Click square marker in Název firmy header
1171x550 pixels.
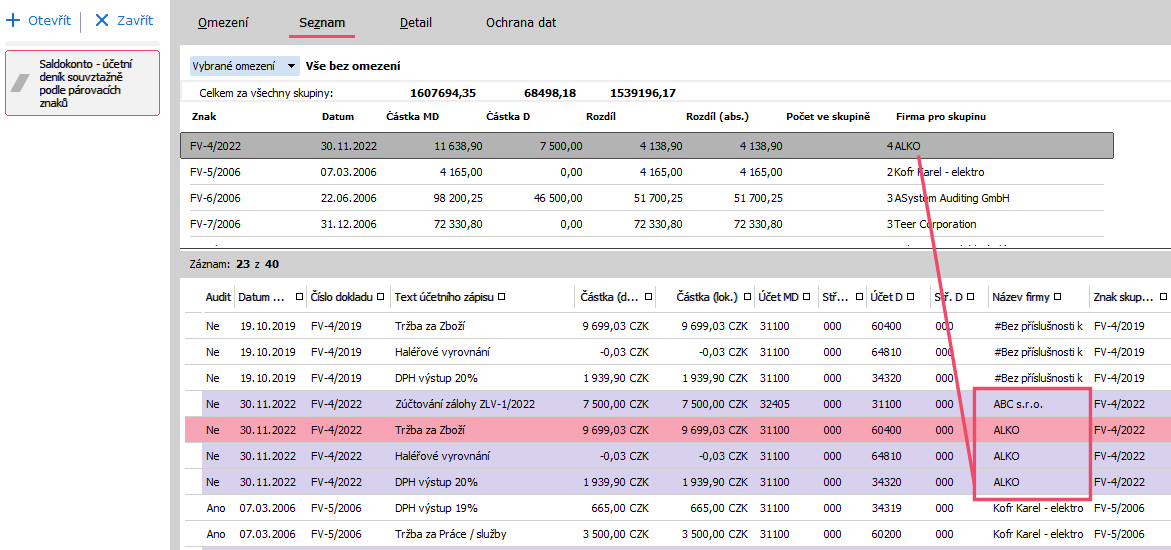point(1056,297)
